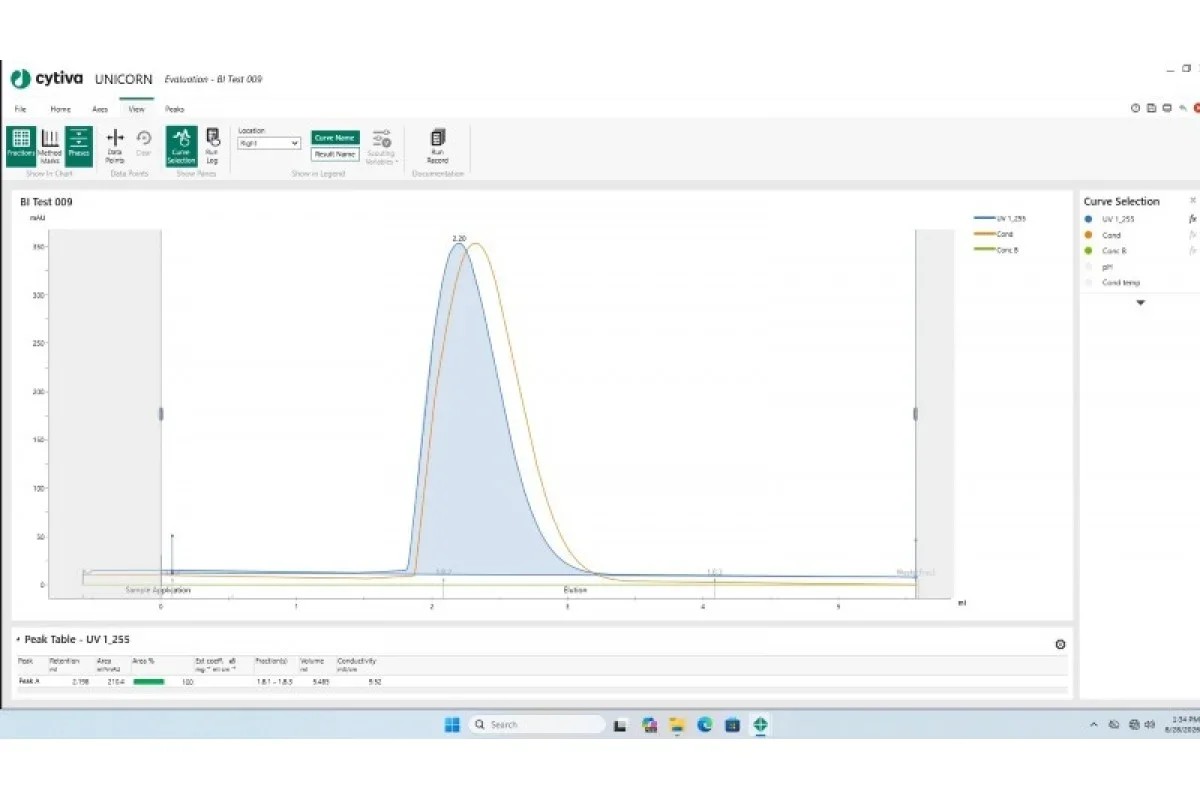Open the Windows Start menu
The width and height of the screenshot is (1200, 800).
point(451,724)
